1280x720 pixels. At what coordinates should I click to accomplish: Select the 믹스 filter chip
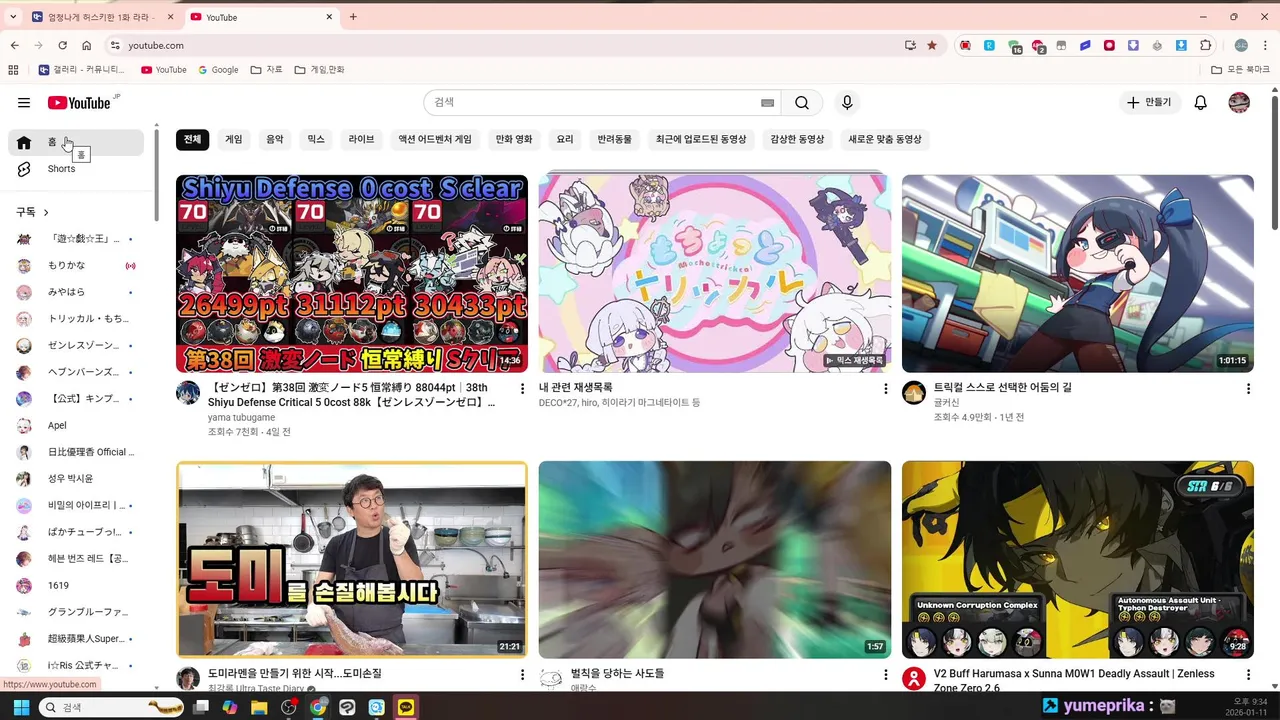(316, 140)
